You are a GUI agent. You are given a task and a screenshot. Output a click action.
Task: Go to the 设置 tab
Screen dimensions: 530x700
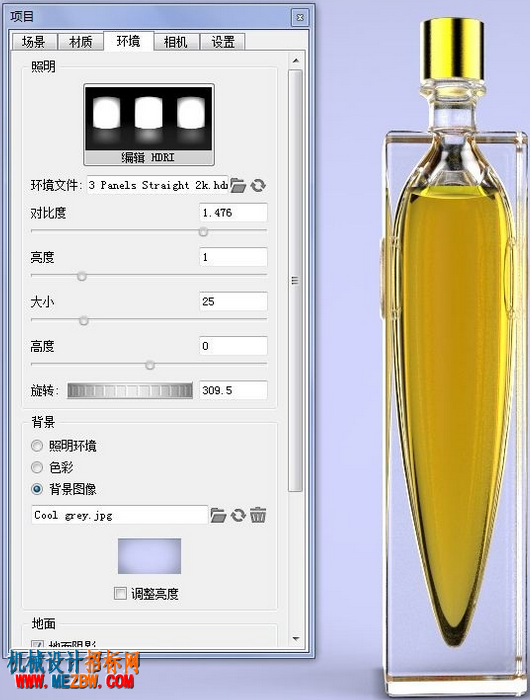[223, 42]
